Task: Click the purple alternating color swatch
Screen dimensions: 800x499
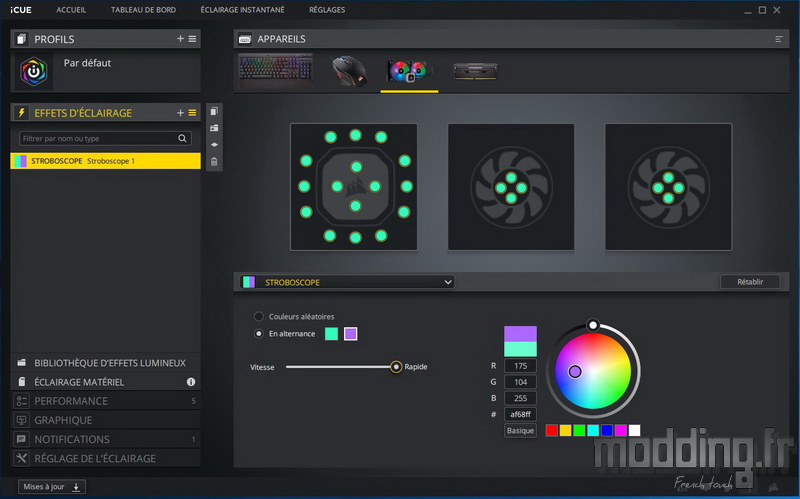Action: click(351, 334)
